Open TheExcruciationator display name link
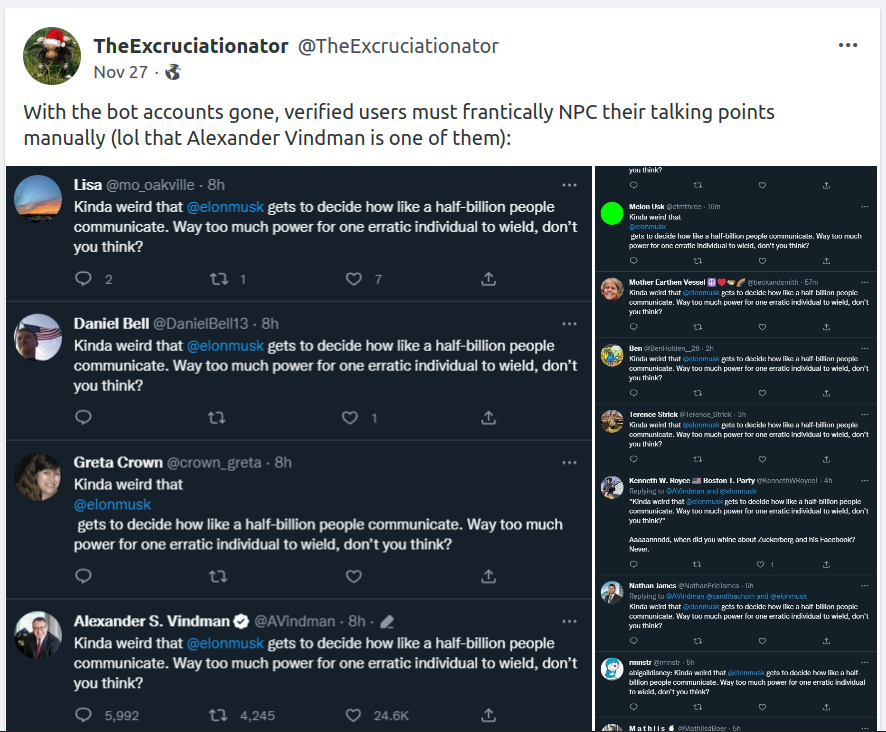 [x=191, y=46]
